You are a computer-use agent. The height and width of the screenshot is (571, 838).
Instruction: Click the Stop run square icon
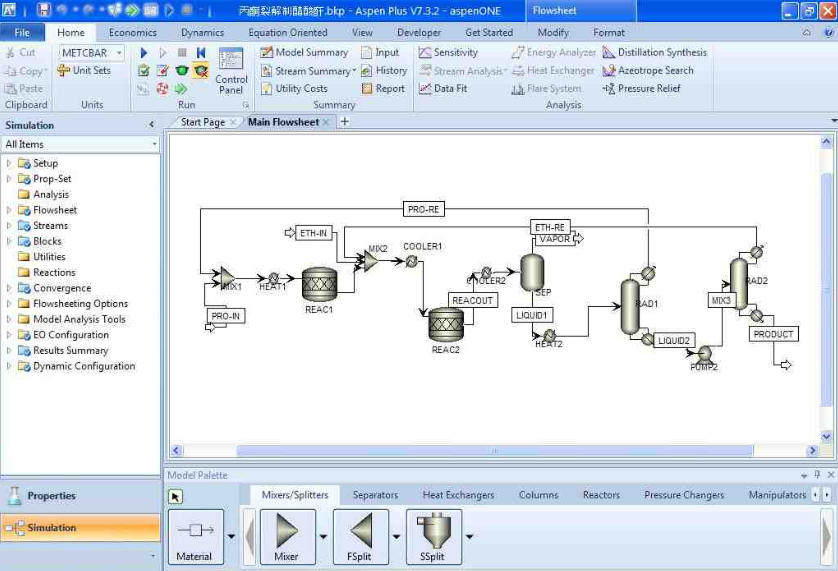[x=182, y=52]
